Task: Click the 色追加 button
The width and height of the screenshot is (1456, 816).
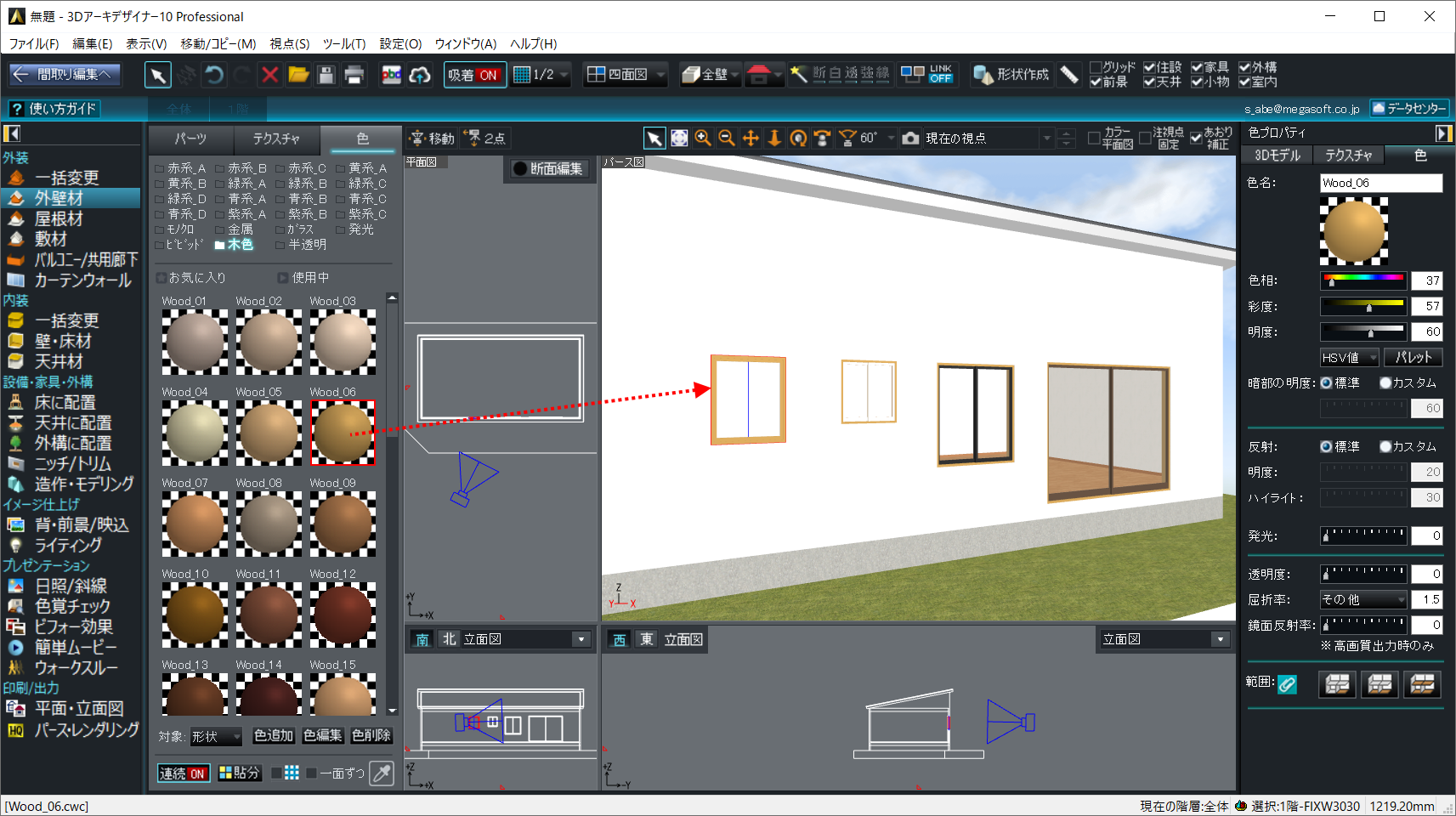Action: point(274,735)
